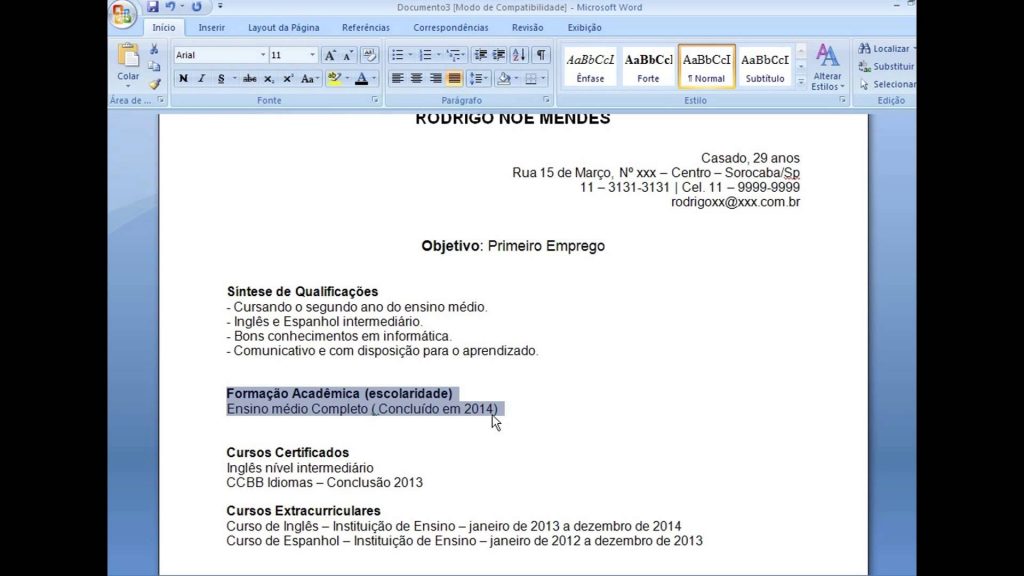Open the clipboard pane launcher

pos(161,100)
